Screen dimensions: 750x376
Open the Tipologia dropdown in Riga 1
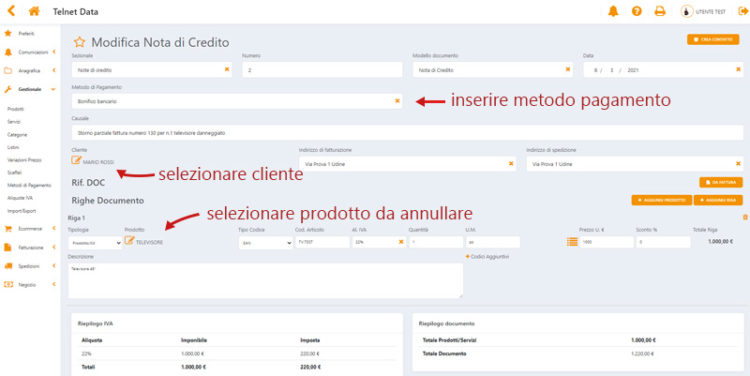(95, 243)
